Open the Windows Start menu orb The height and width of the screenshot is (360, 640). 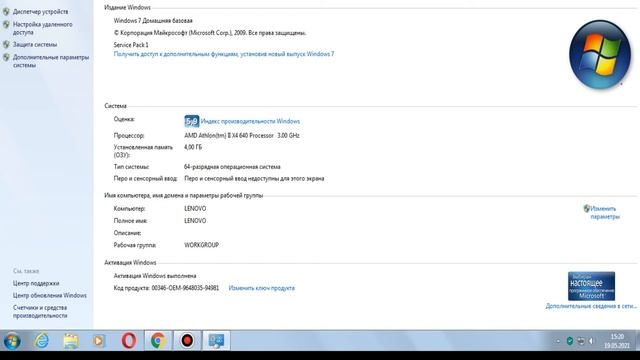pyautogui.click(x=12, y=340)
